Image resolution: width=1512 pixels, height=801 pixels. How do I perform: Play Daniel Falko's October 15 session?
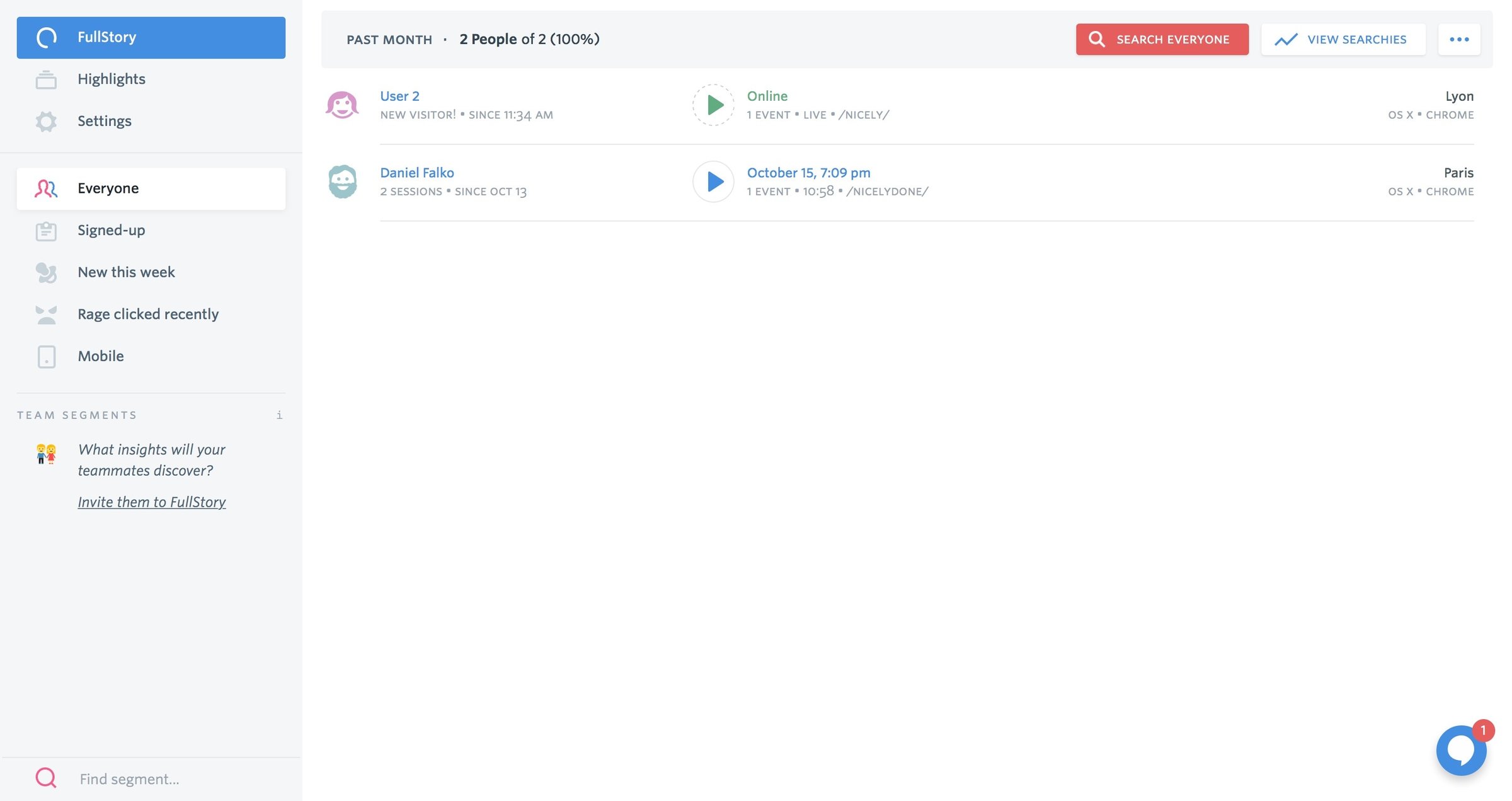[713, 182]
